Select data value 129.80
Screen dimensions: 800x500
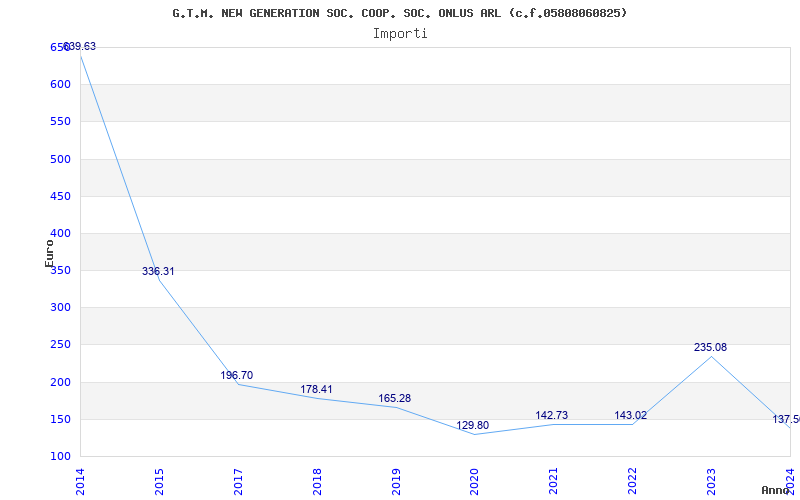(472, 426)
